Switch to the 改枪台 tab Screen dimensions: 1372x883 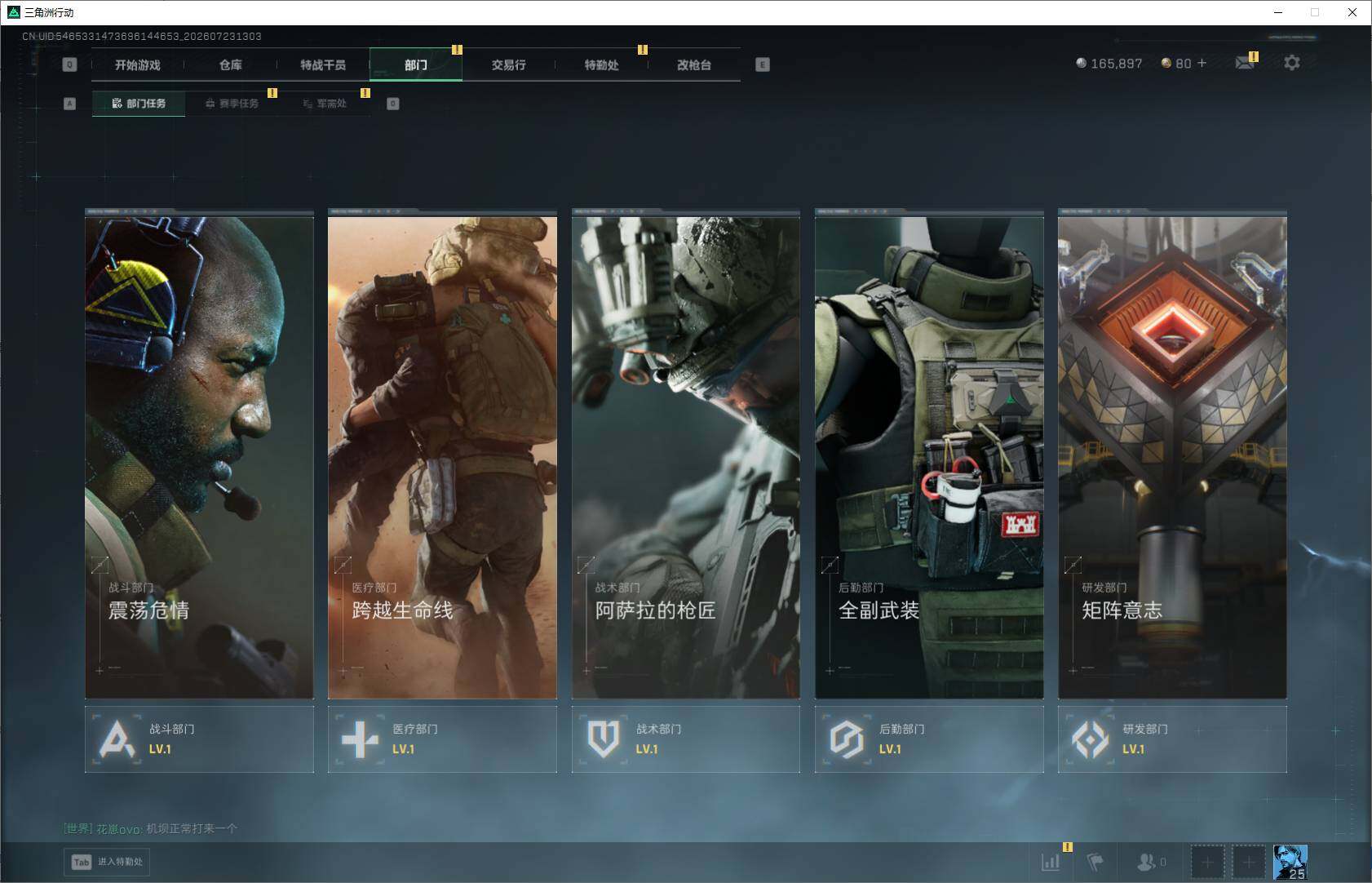(694, 64)
